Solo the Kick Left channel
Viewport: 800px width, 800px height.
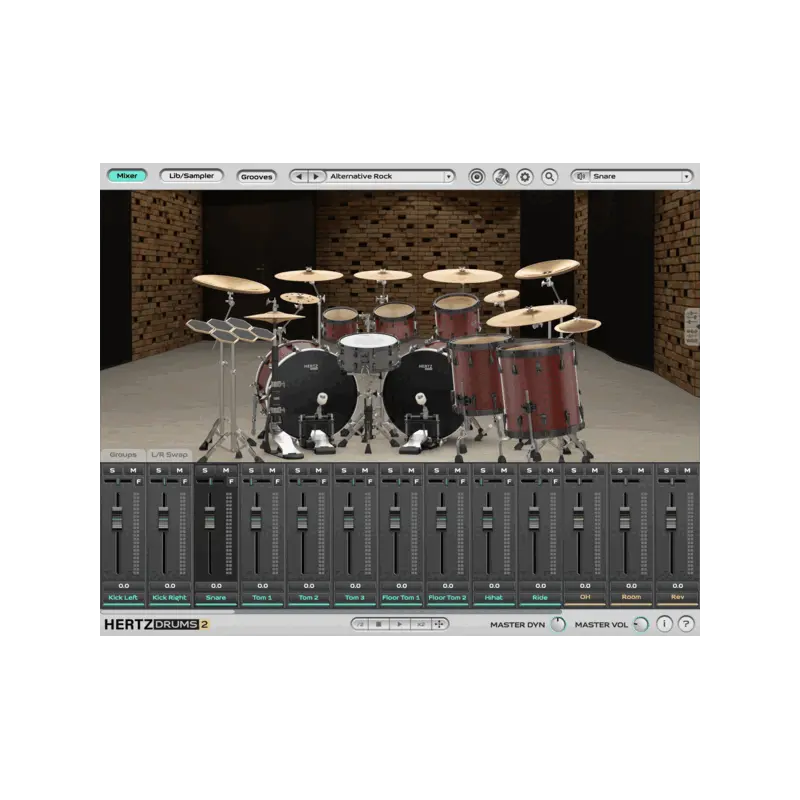point(112,470)
